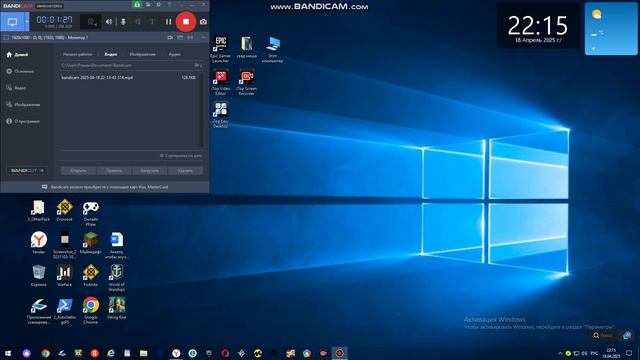Toggle microphone recording in Bandicam toolbar
Screen dimensions: 640x360
click(123, 22)
